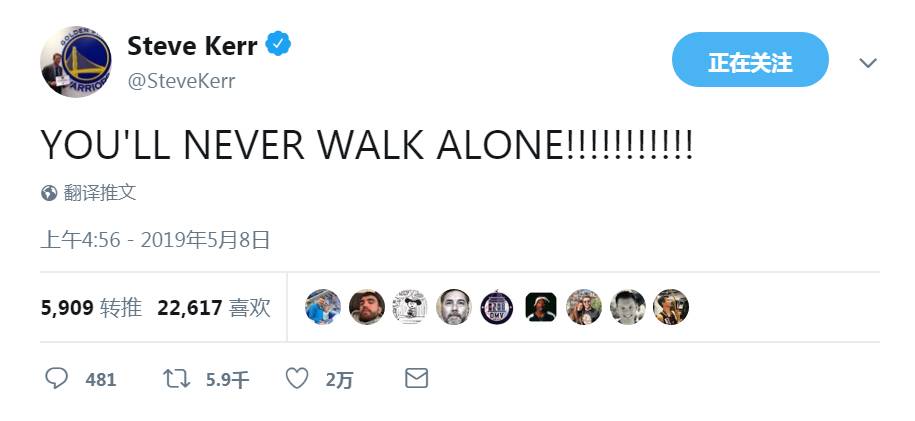This screenshot has width=915, height=421.
Task: Click the last liker avatar in row
Action: 671,307
